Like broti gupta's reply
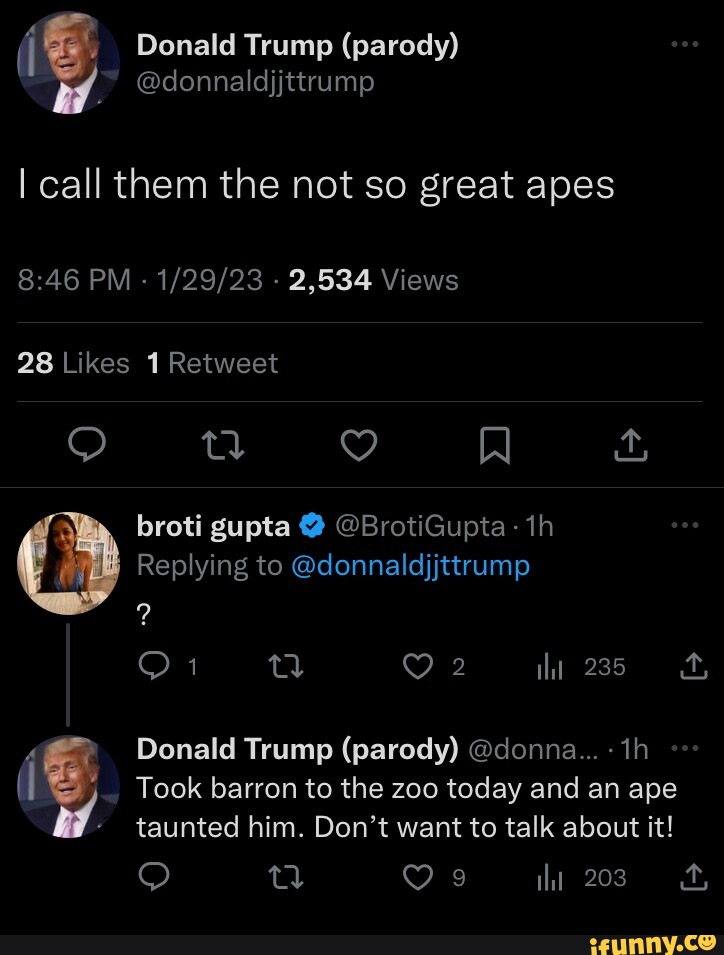724x955 pixels. (417, 666)
